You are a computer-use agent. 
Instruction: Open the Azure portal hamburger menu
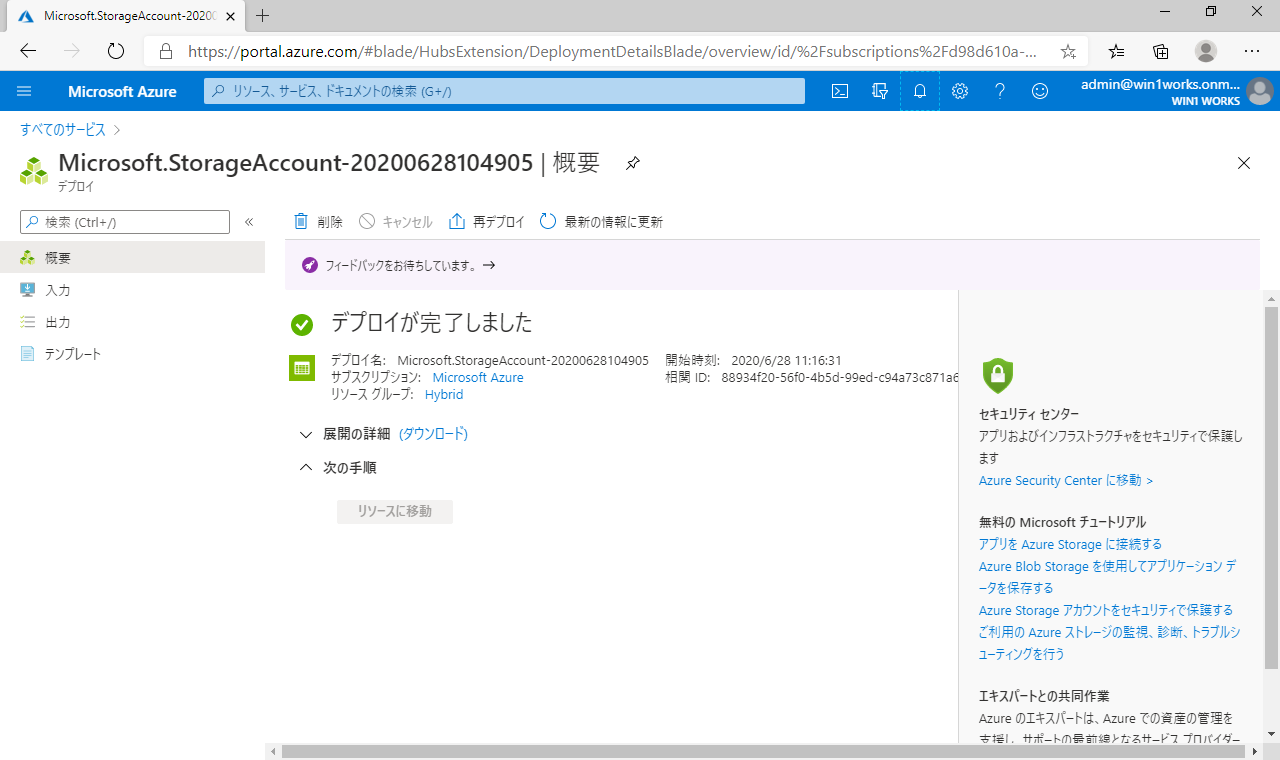[24, 91]
